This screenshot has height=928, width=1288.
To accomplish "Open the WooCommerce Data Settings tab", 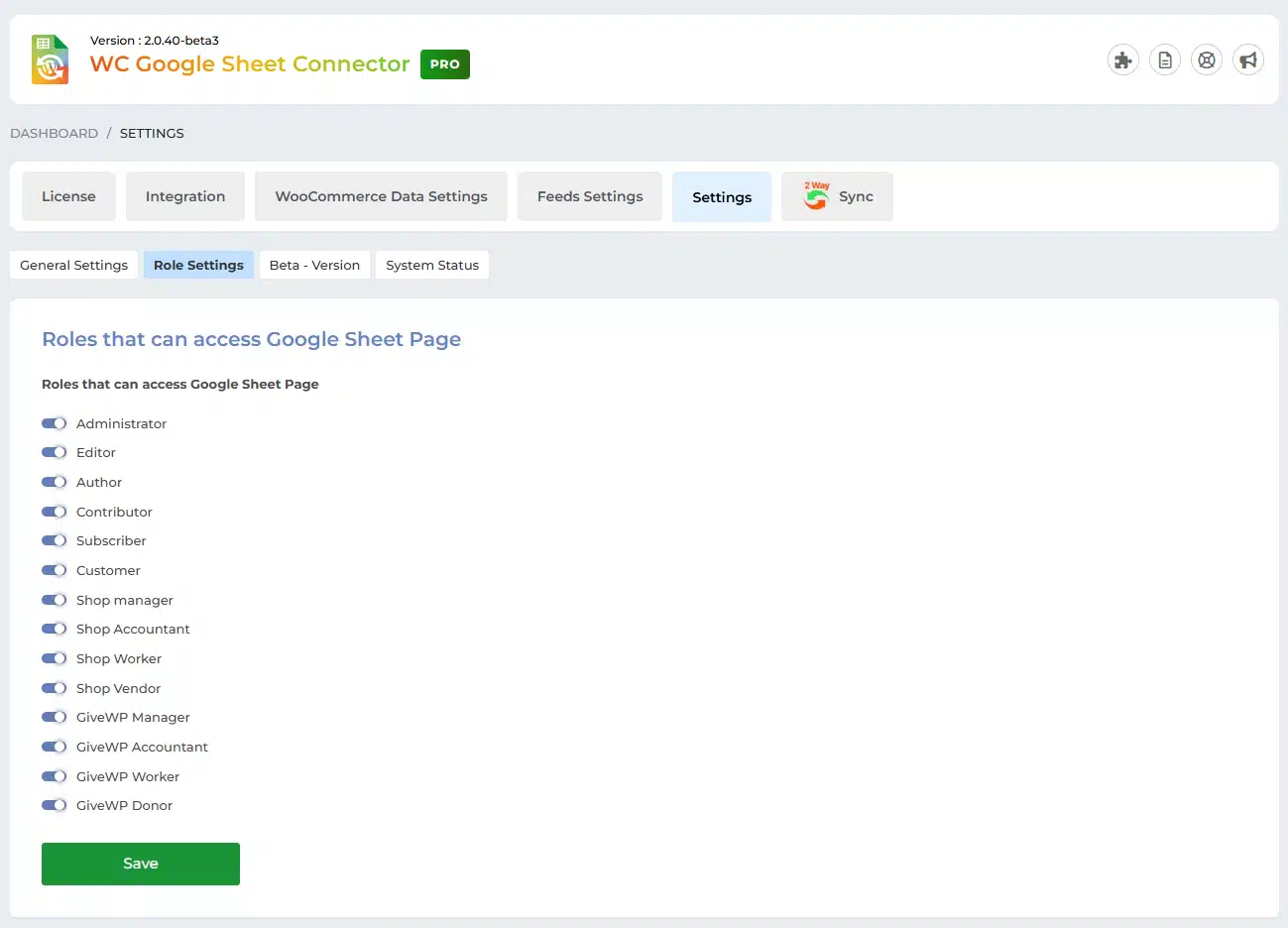I will point(381,196).
